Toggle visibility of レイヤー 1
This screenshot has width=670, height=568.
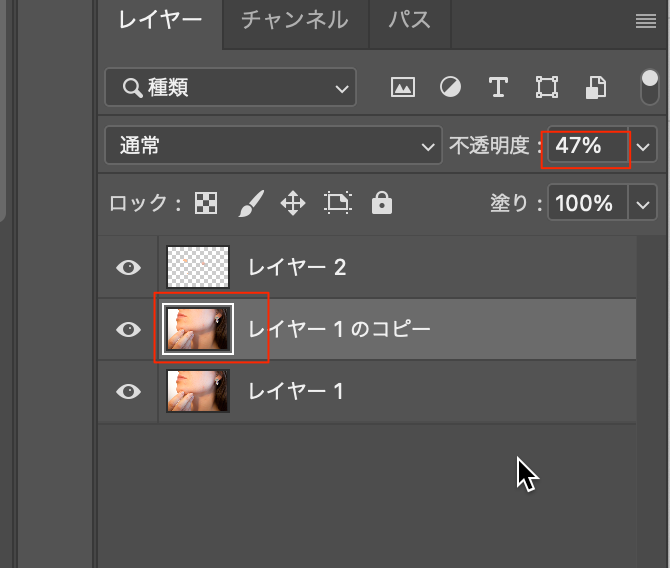click(129, 391)
